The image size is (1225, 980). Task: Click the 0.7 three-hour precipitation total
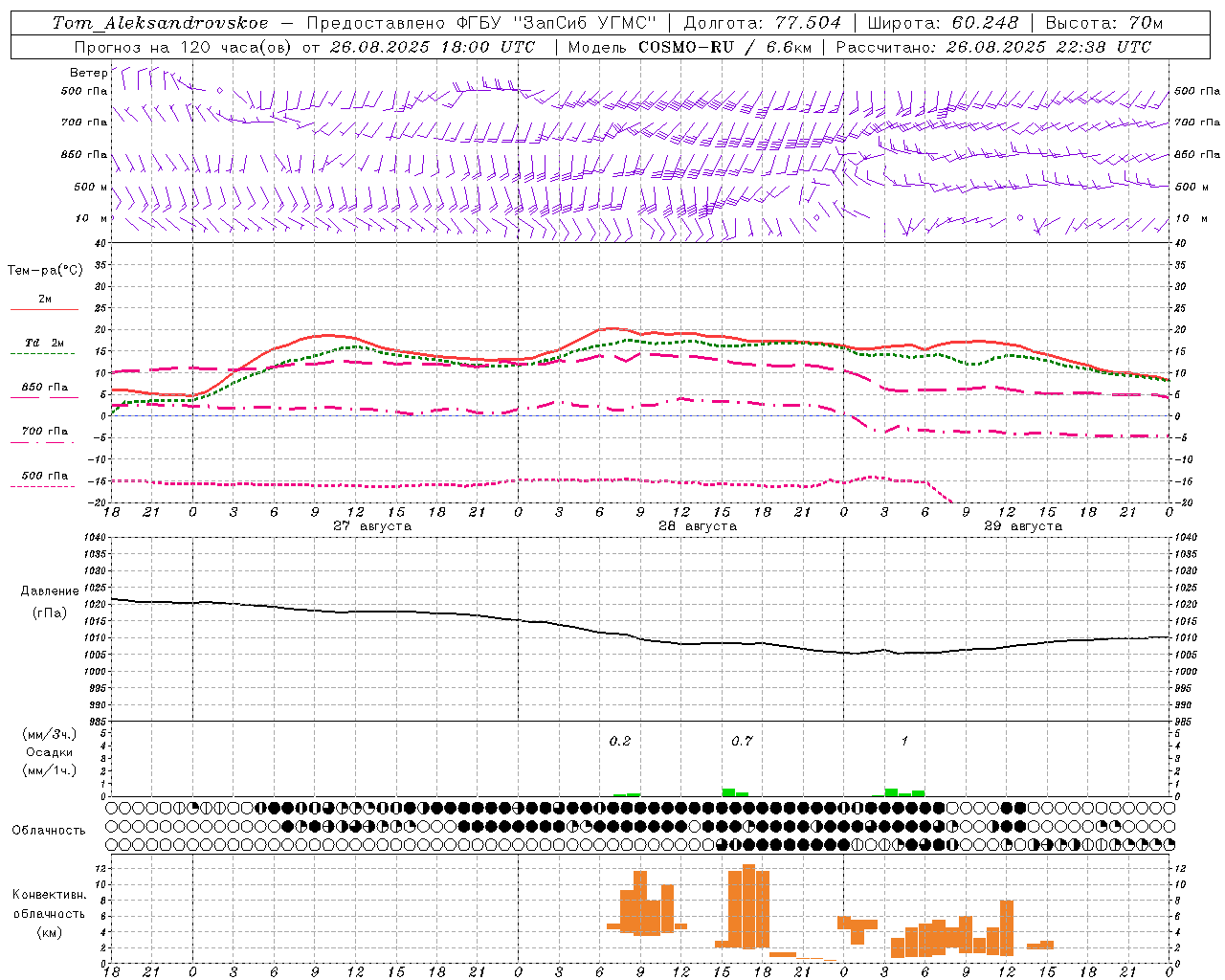pos(742,741)
